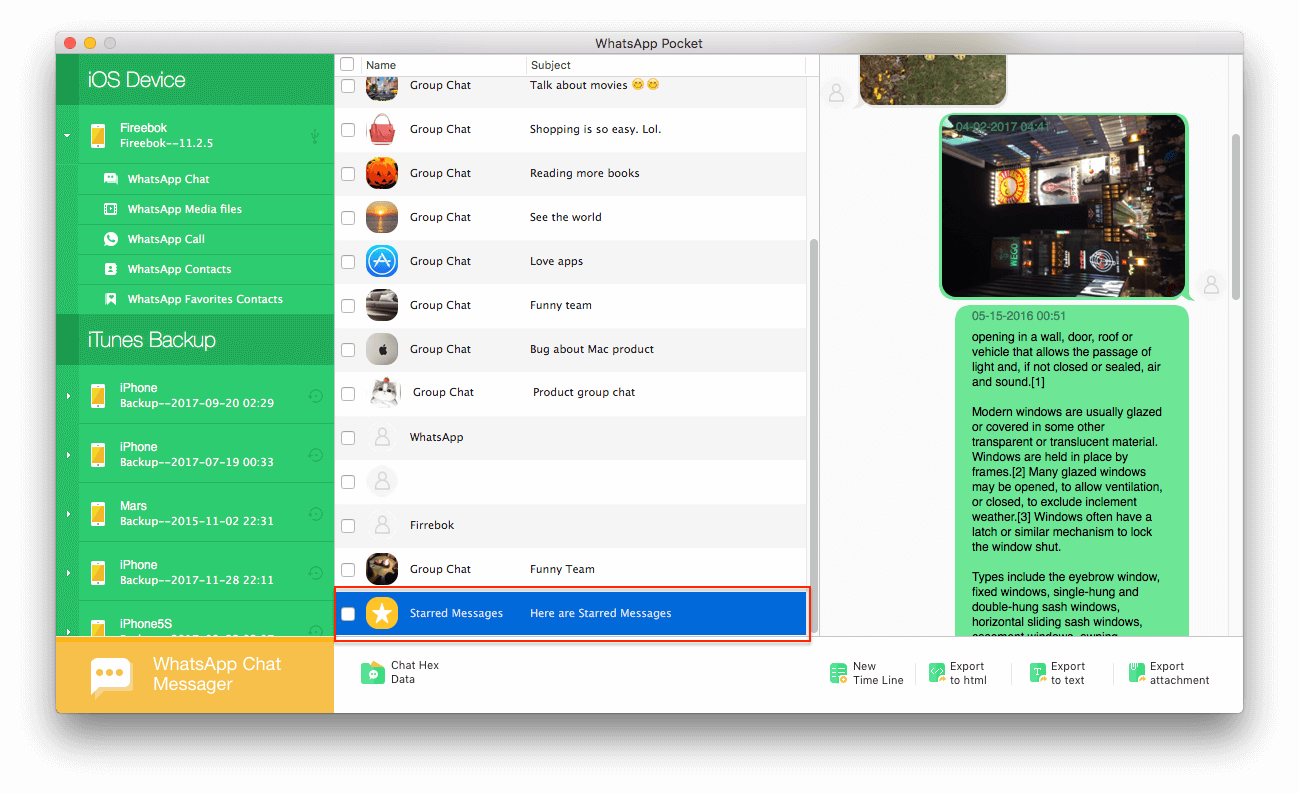Click the WhatsApp Call phone icon
Image resolution: width=1299 pixels, height=793 pixels.
[110, 239]
